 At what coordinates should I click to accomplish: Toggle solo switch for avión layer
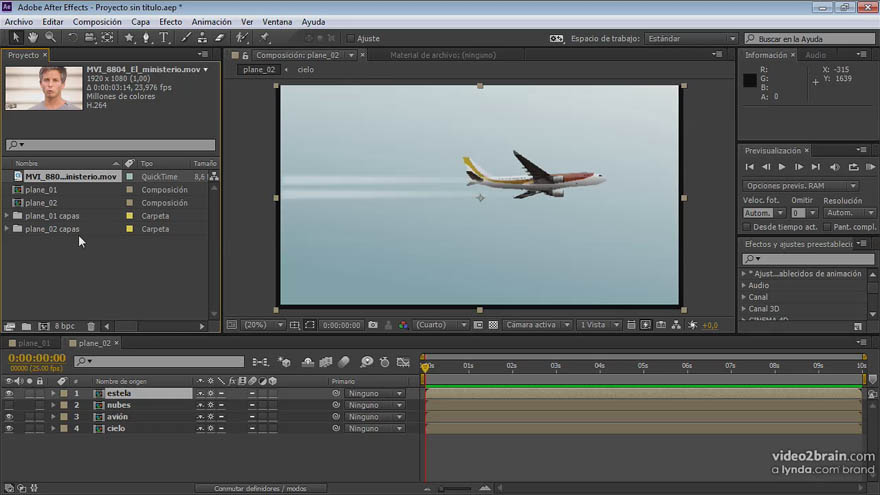pyautogui.click(x=29, y=417)
